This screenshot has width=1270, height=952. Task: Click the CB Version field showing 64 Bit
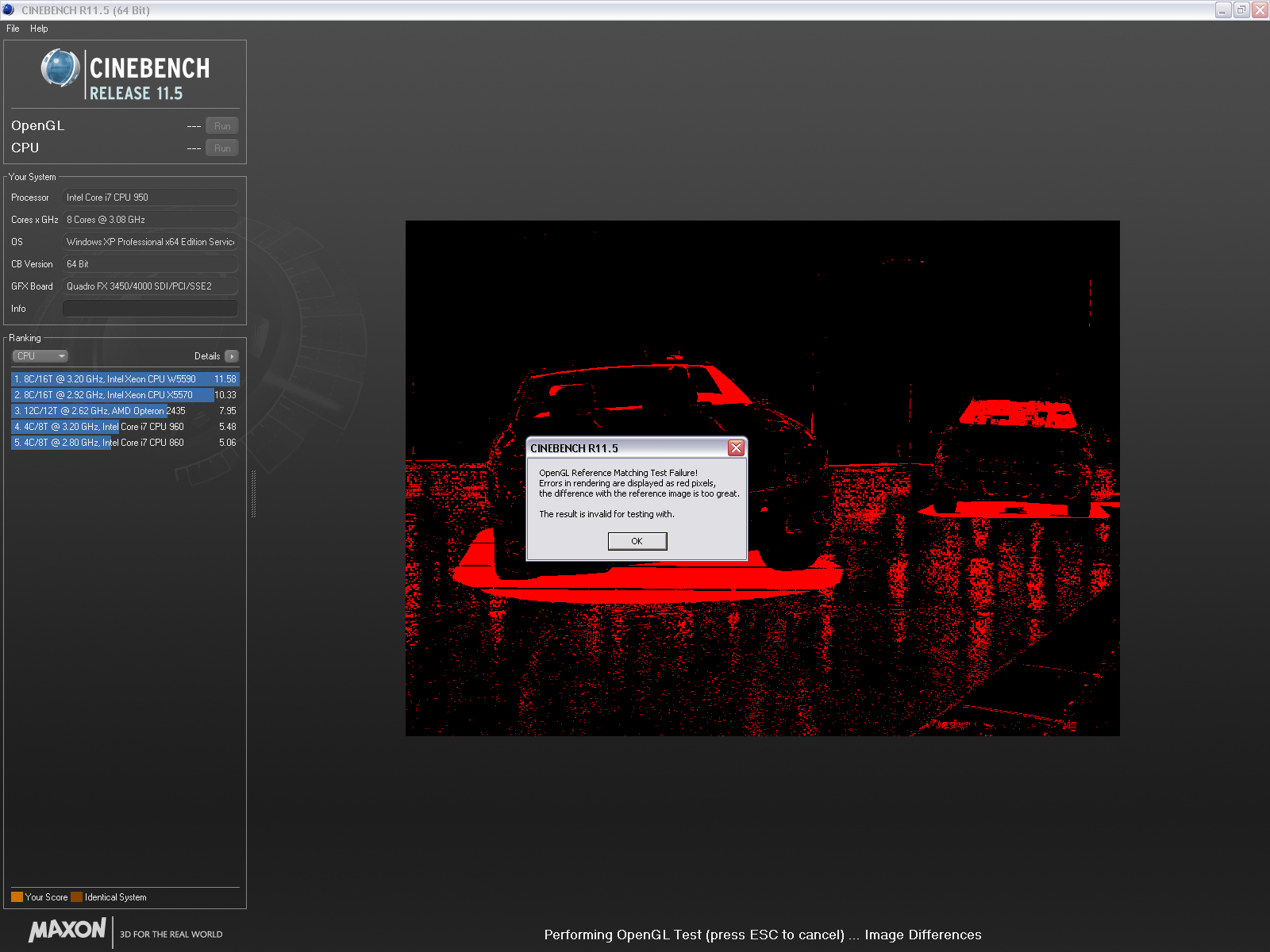pos(150,264)
